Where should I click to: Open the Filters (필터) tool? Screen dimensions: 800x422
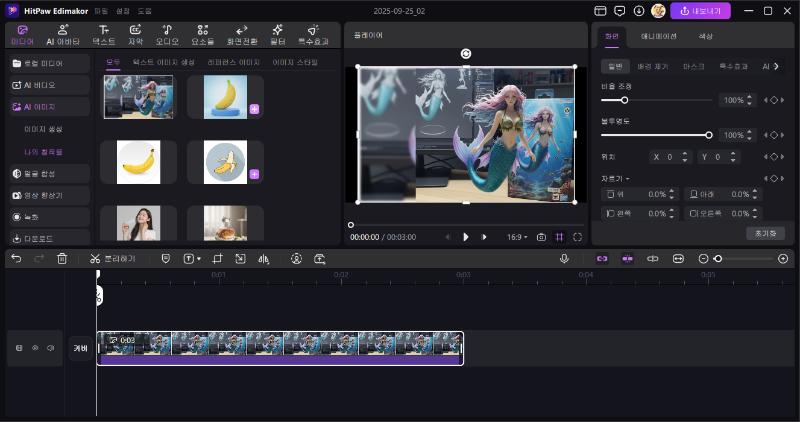(x=278, y=35)
